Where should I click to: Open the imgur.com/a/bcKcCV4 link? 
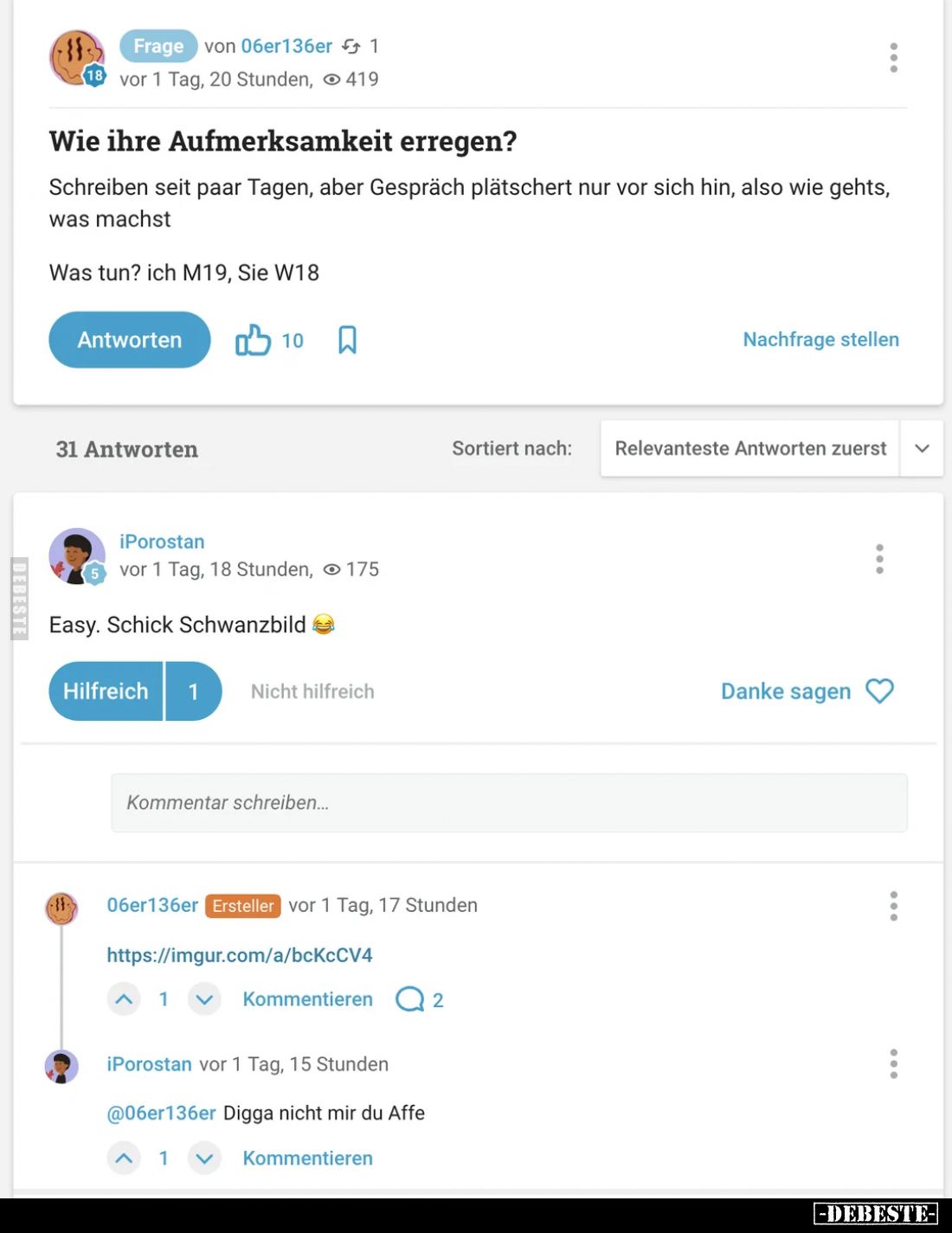tap(240, 955)
